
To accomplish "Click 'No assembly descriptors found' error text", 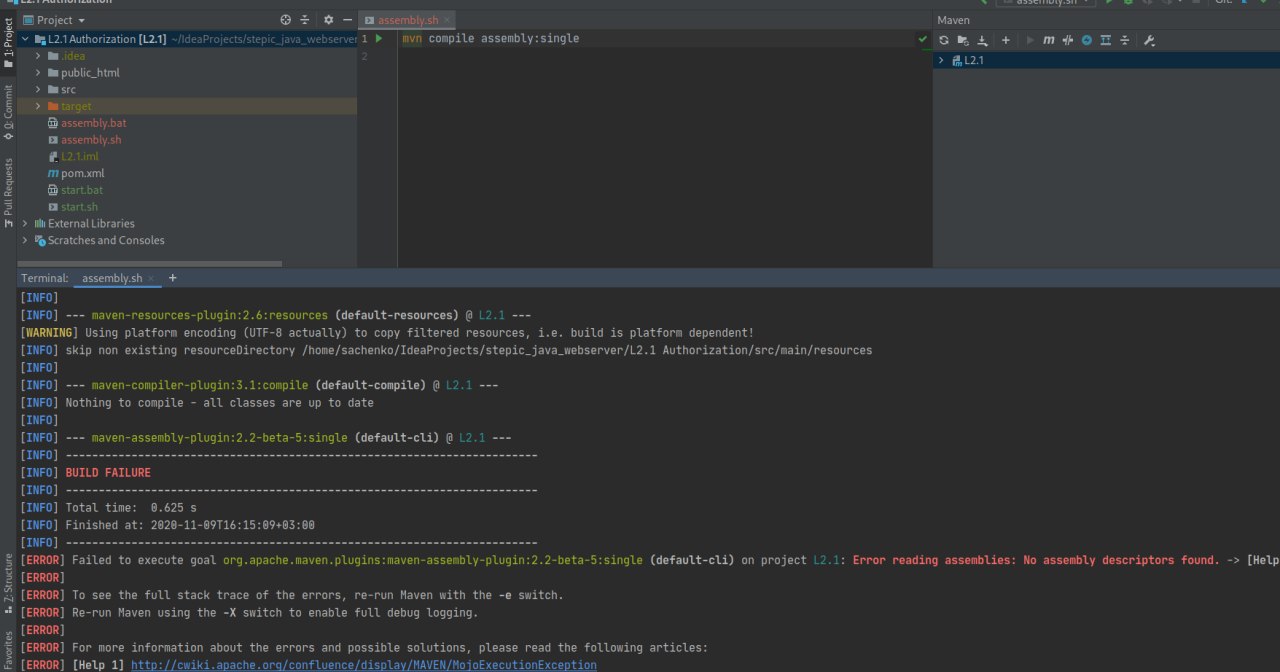I will (x=1121, y=560).
